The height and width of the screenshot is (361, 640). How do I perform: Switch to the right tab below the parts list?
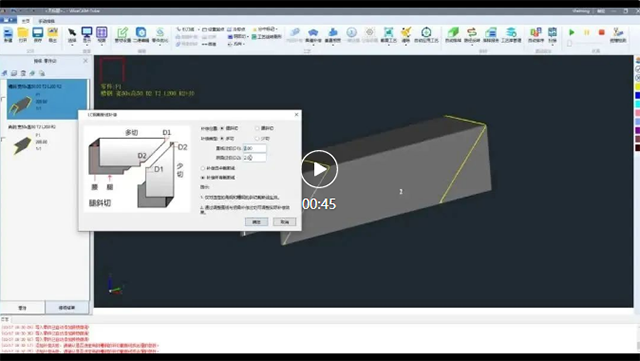[x=67, y=308]
